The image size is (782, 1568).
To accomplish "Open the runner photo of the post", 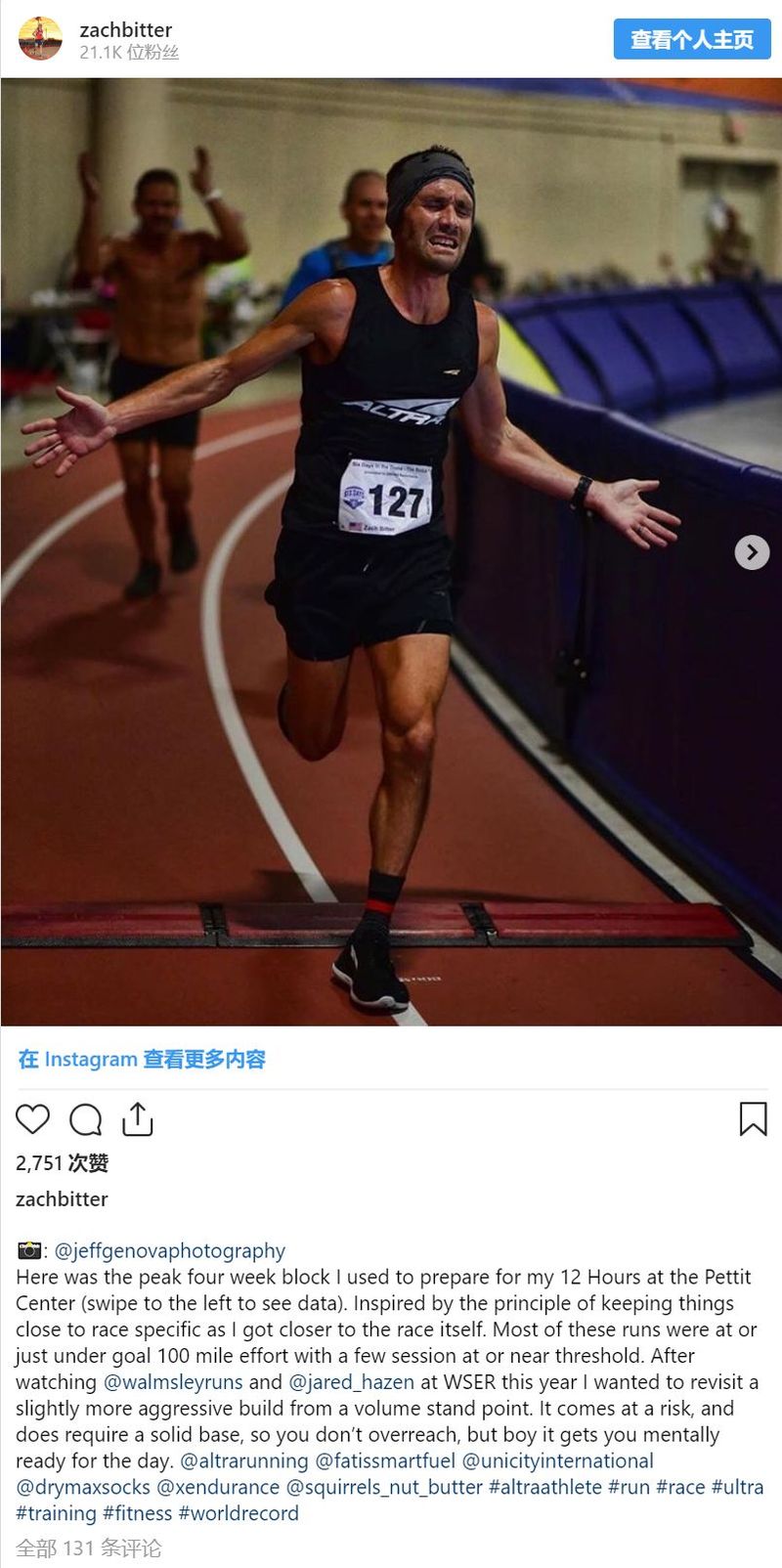I will click(x=391, y=552).
